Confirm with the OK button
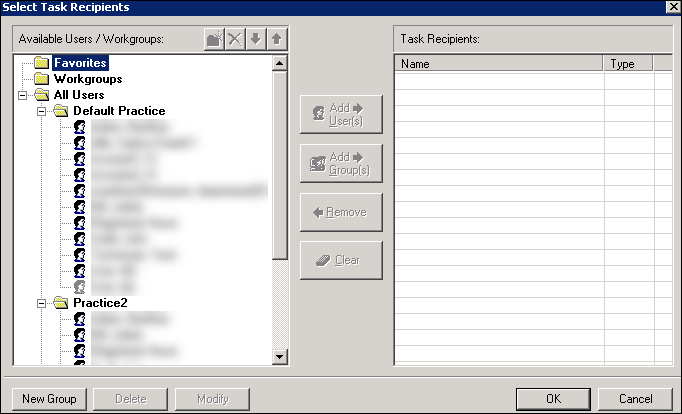Screen dimensions: 682x414 point(553,399)
